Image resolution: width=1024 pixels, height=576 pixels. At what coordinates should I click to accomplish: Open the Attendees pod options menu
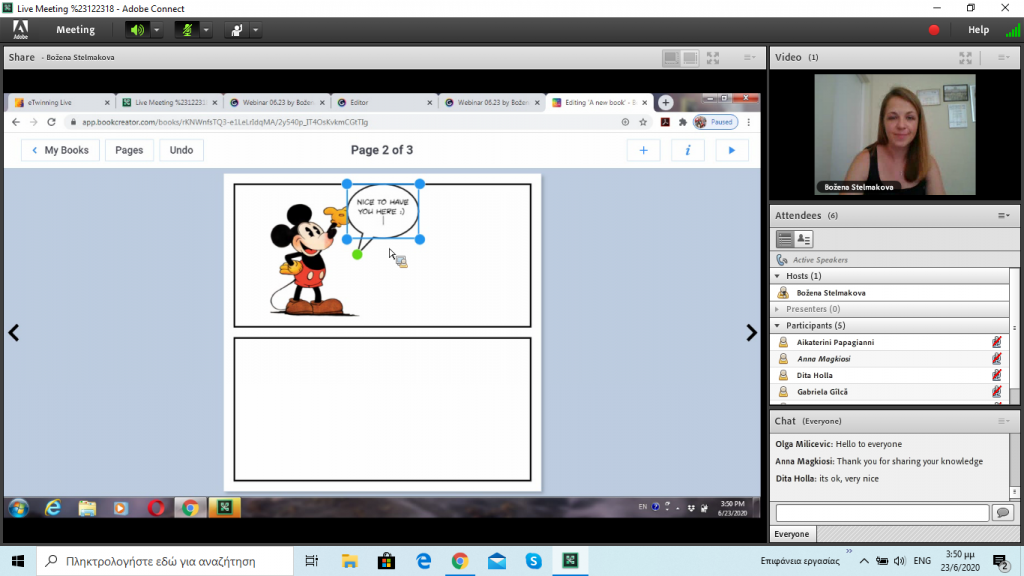[x=1004, y=216]
